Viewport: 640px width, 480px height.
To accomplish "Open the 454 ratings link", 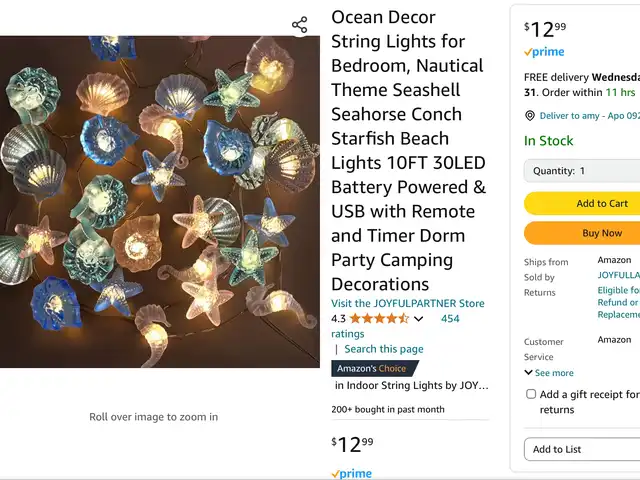I will [x=450, y=319].
